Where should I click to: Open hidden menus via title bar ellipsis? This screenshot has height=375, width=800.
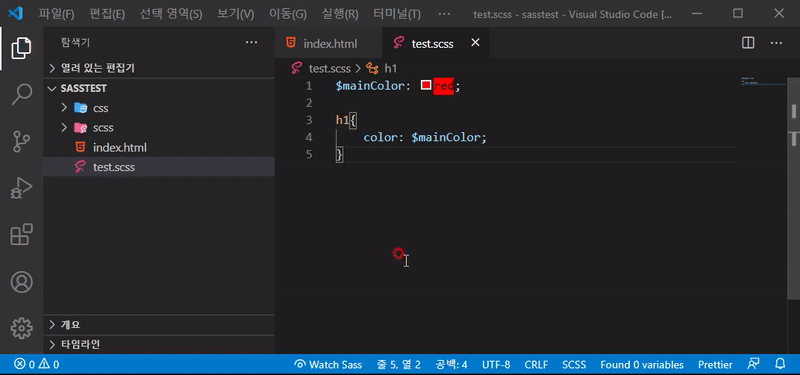click(x=444, y=14)
